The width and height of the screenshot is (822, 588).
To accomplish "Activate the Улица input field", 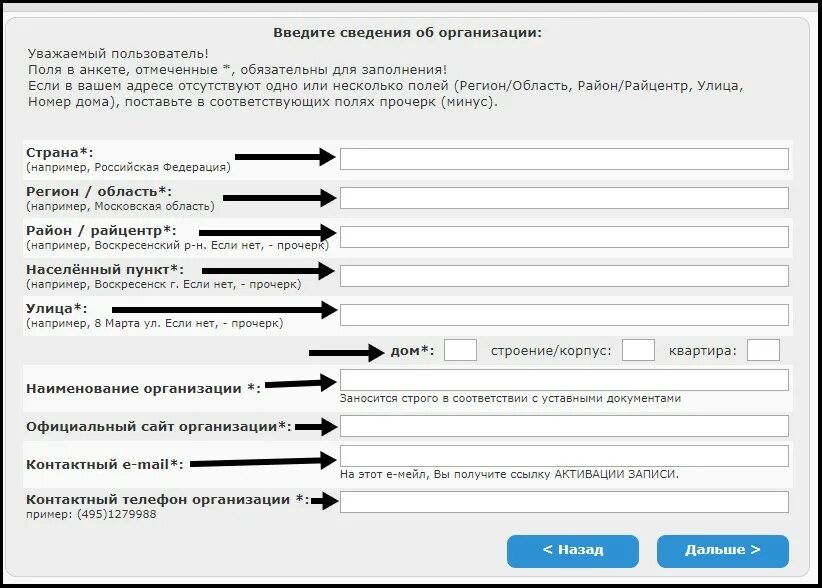I will click(x=564, y=315).
